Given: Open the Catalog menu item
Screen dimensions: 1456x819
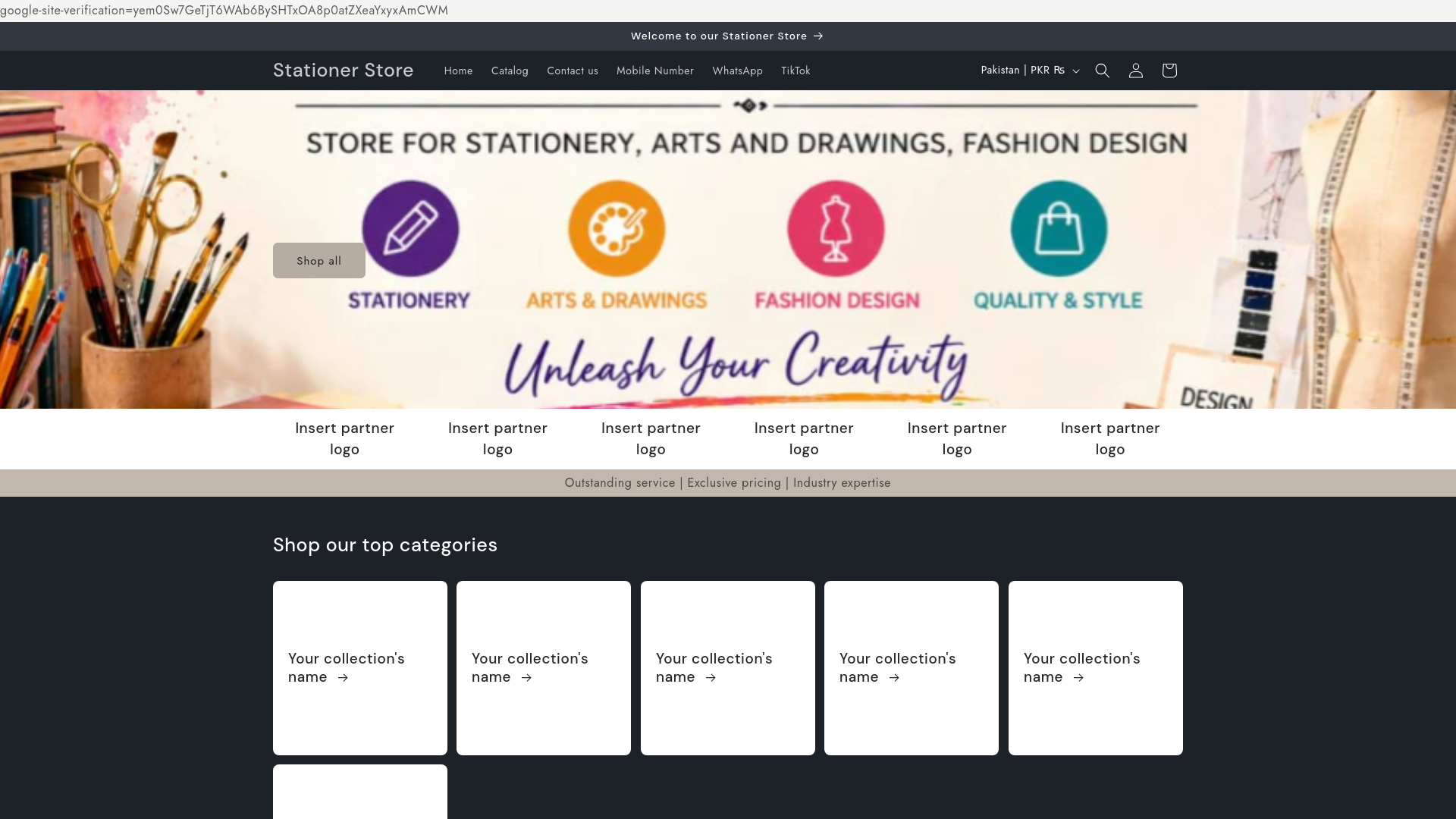Looking at the screenshot, I should pyautogui.click(x=510, y=71).
